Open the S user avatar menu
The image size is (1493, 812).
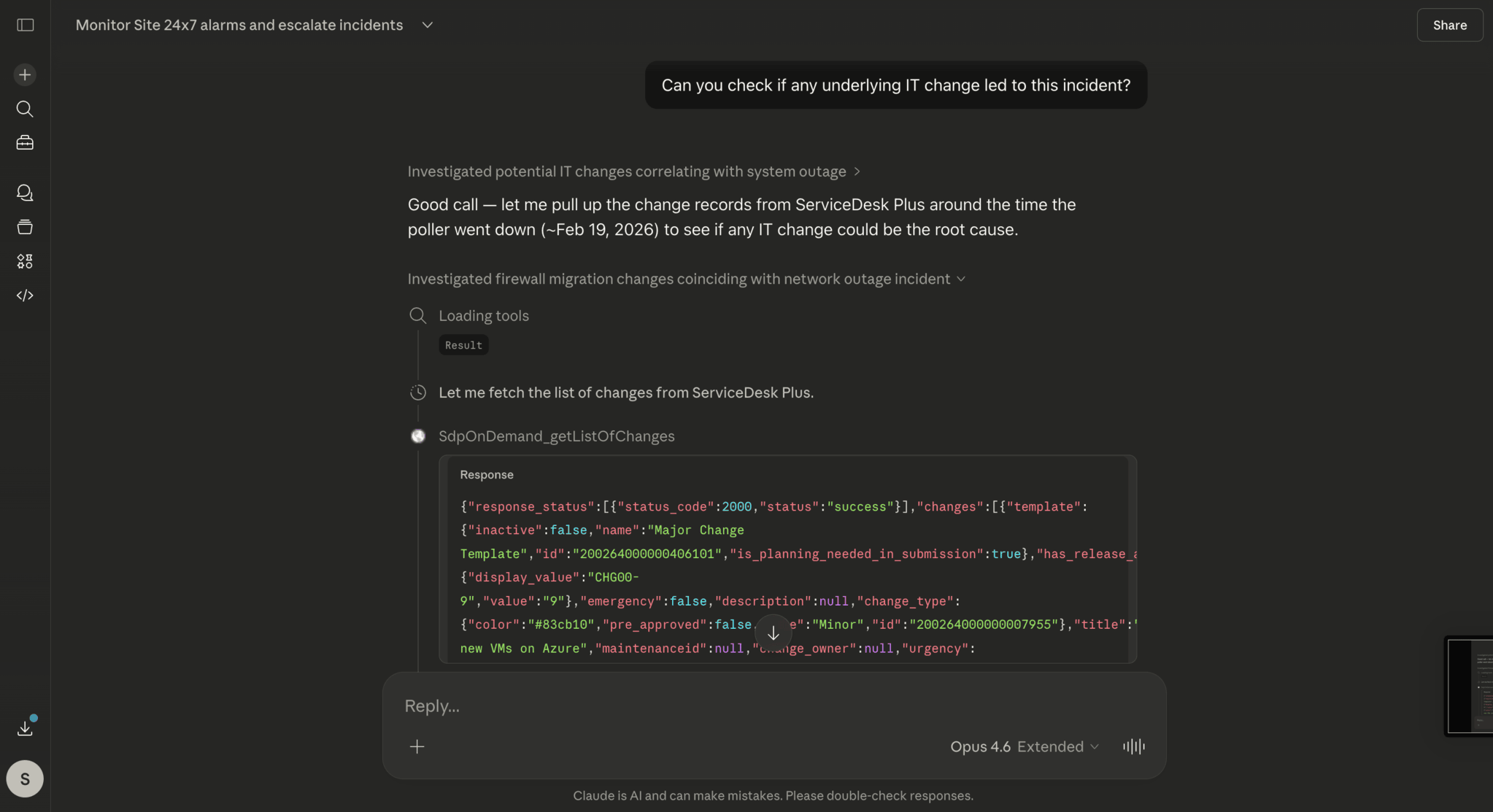click(25, 779)
